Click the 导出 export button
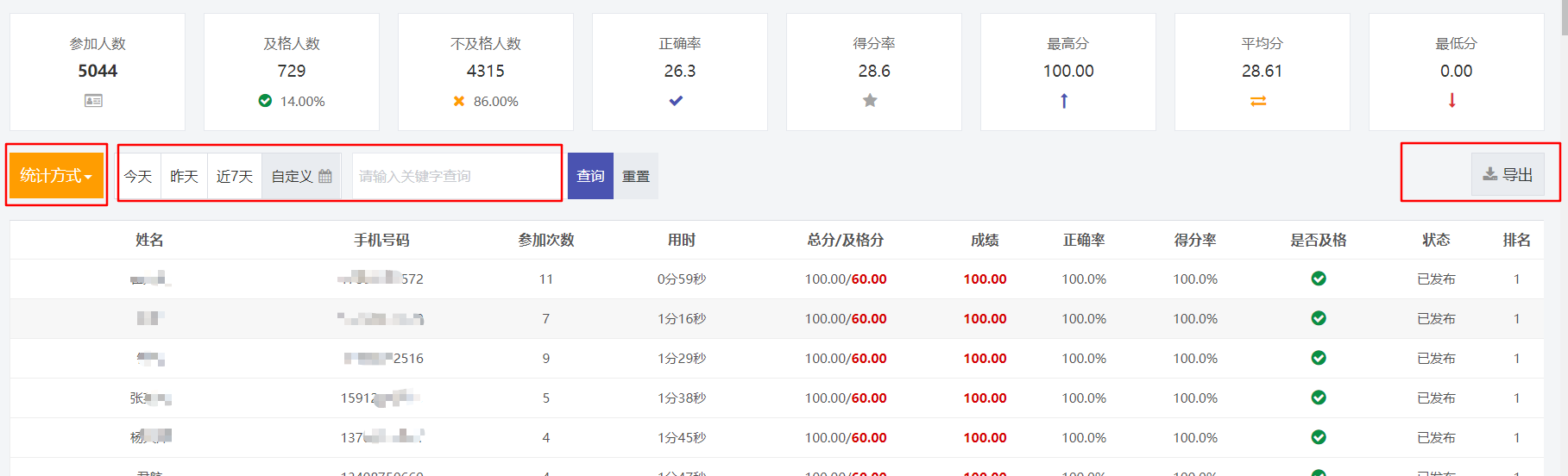The width and height of the screenshot is (1568, 476). [x=1508, y=174]
